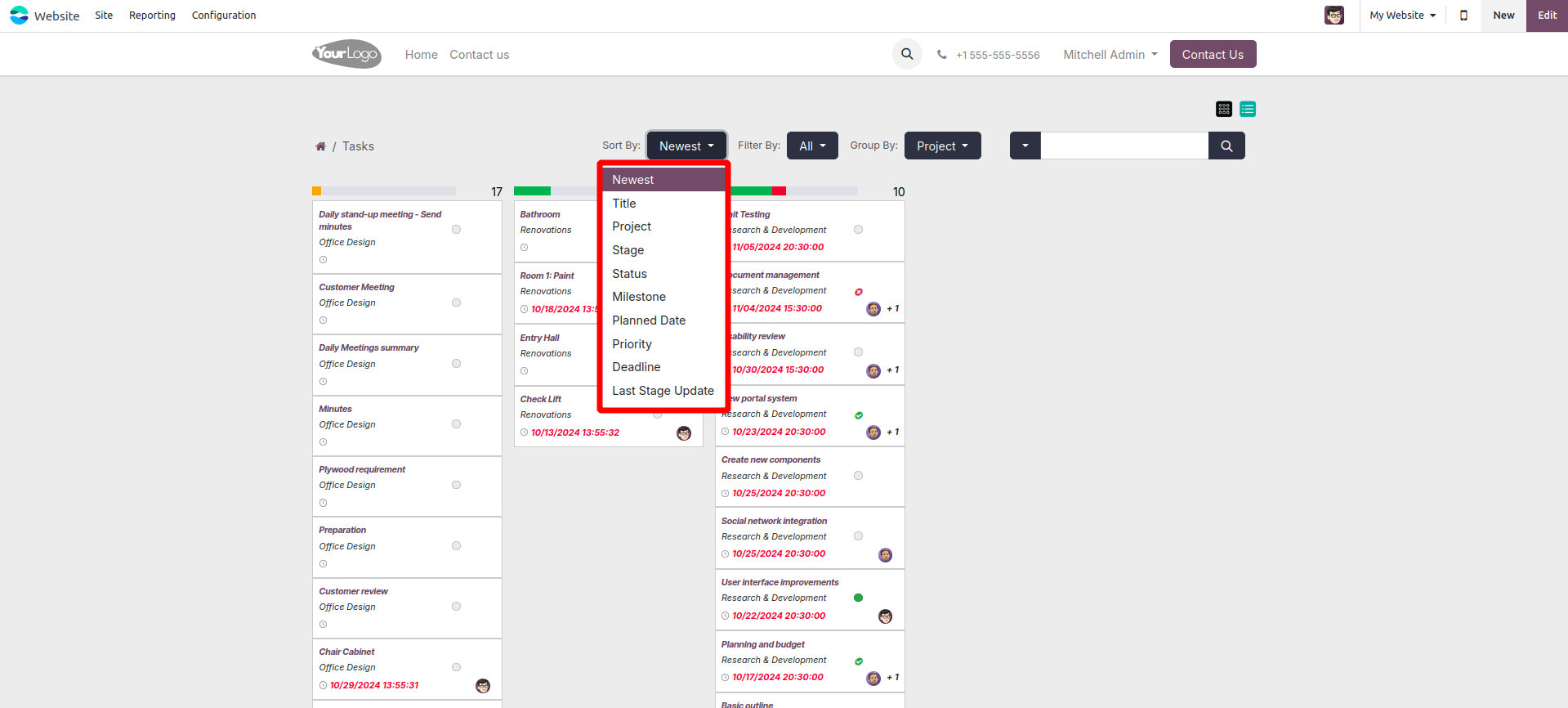
Task: Open the Group By Project dropdown
Action: [942, 146]
